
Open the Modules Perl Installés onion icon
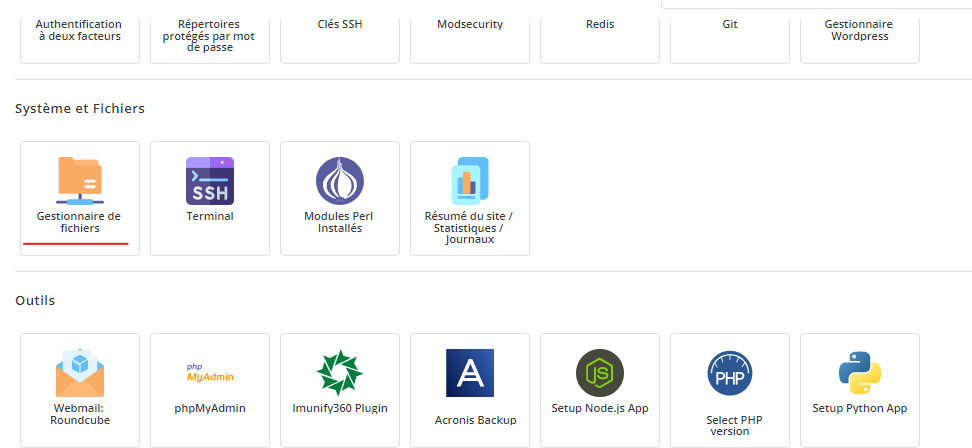pyautogui.click(x=340, y=181)
